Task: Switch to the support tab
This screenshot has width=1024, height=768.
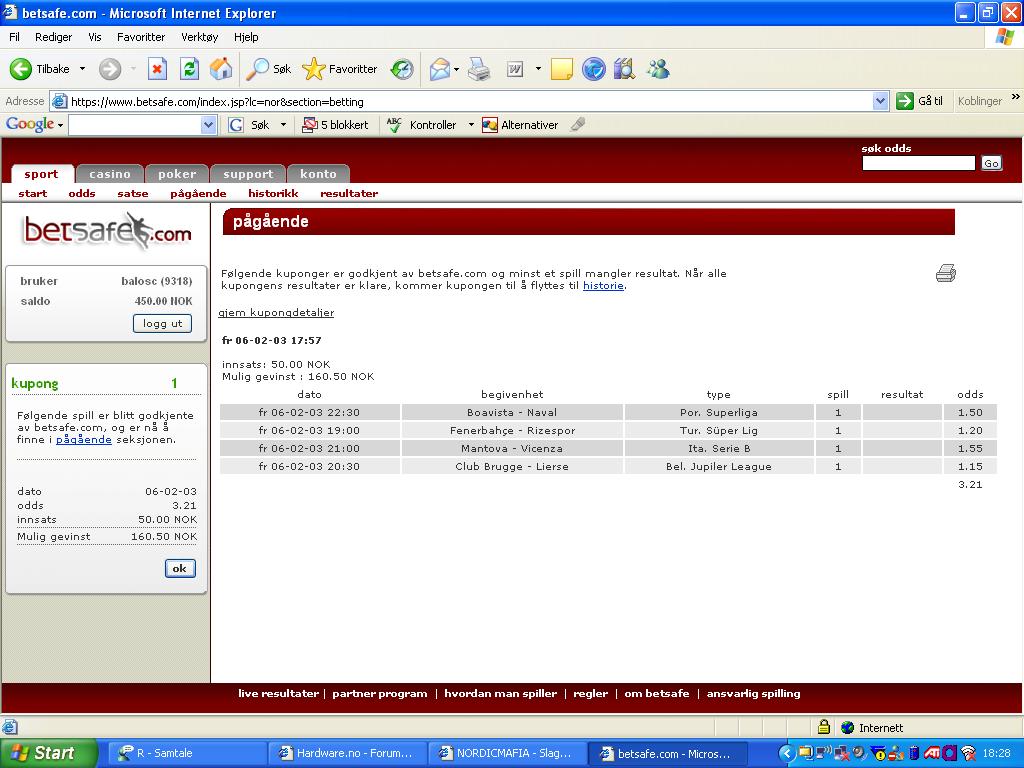Action: (x=248, y=174)
